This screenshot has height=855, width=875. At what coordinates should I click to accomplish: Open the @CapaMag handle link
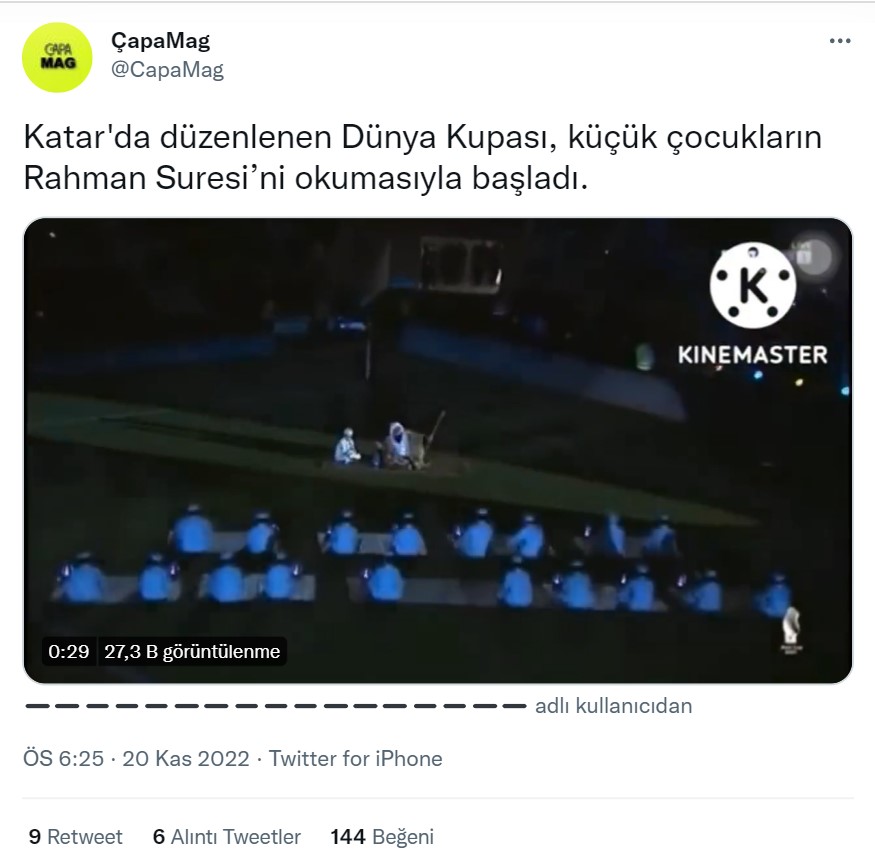coord(167,70)
